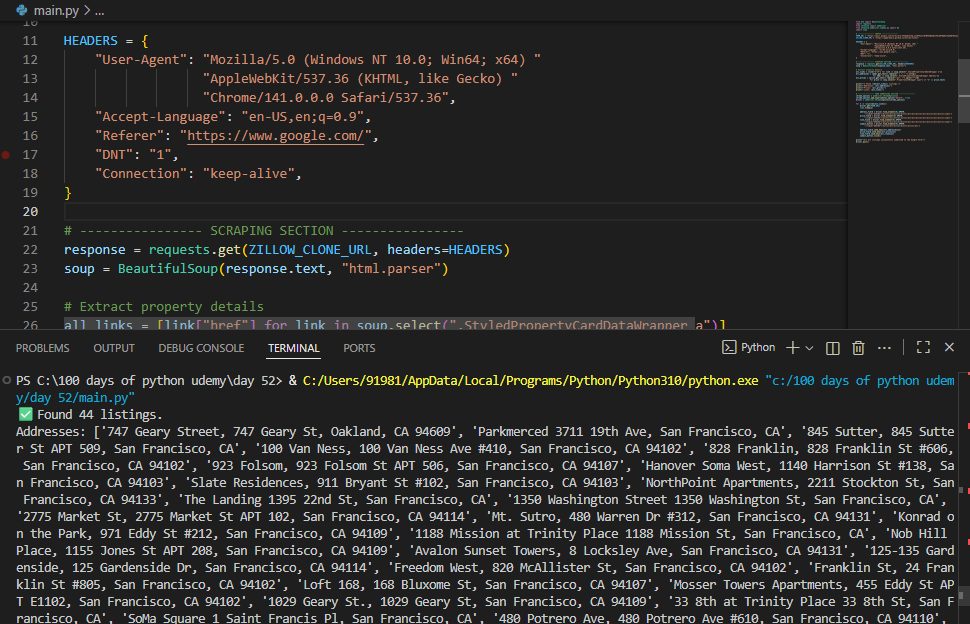
Task: Open panel more actions ellipsis menu
Action: click(x=884, y=348)
